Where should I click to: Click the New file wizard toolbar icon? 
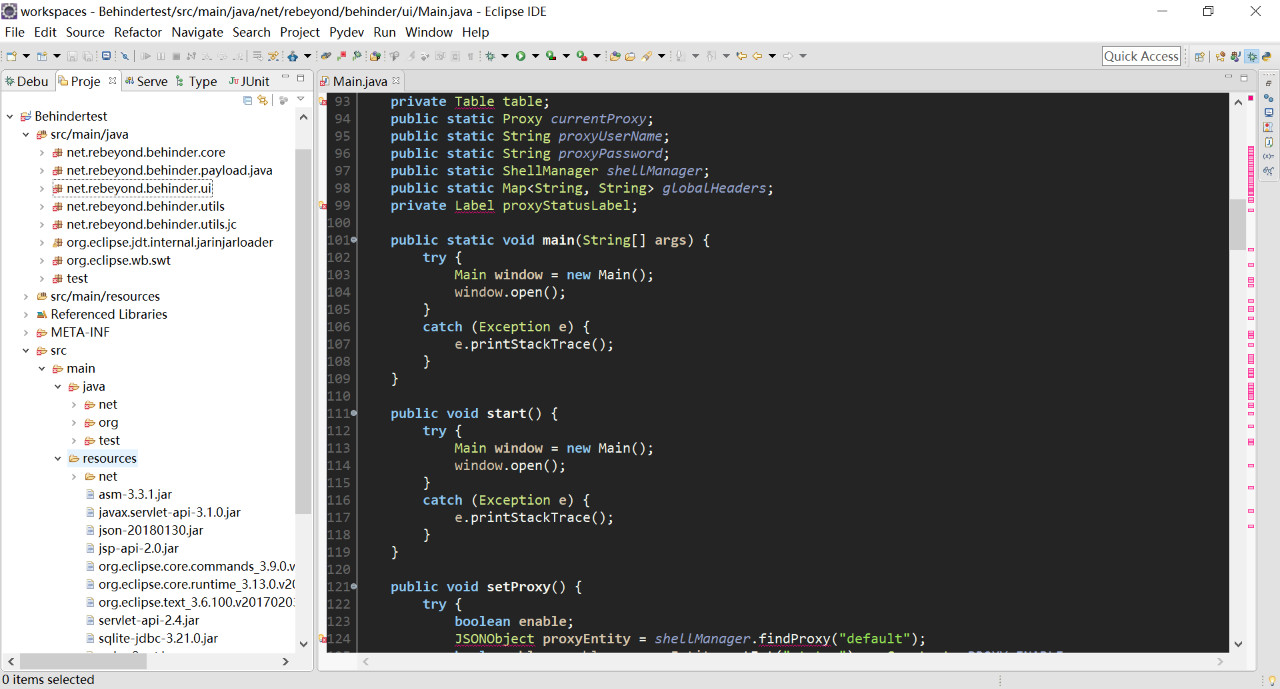coord(11,56)
